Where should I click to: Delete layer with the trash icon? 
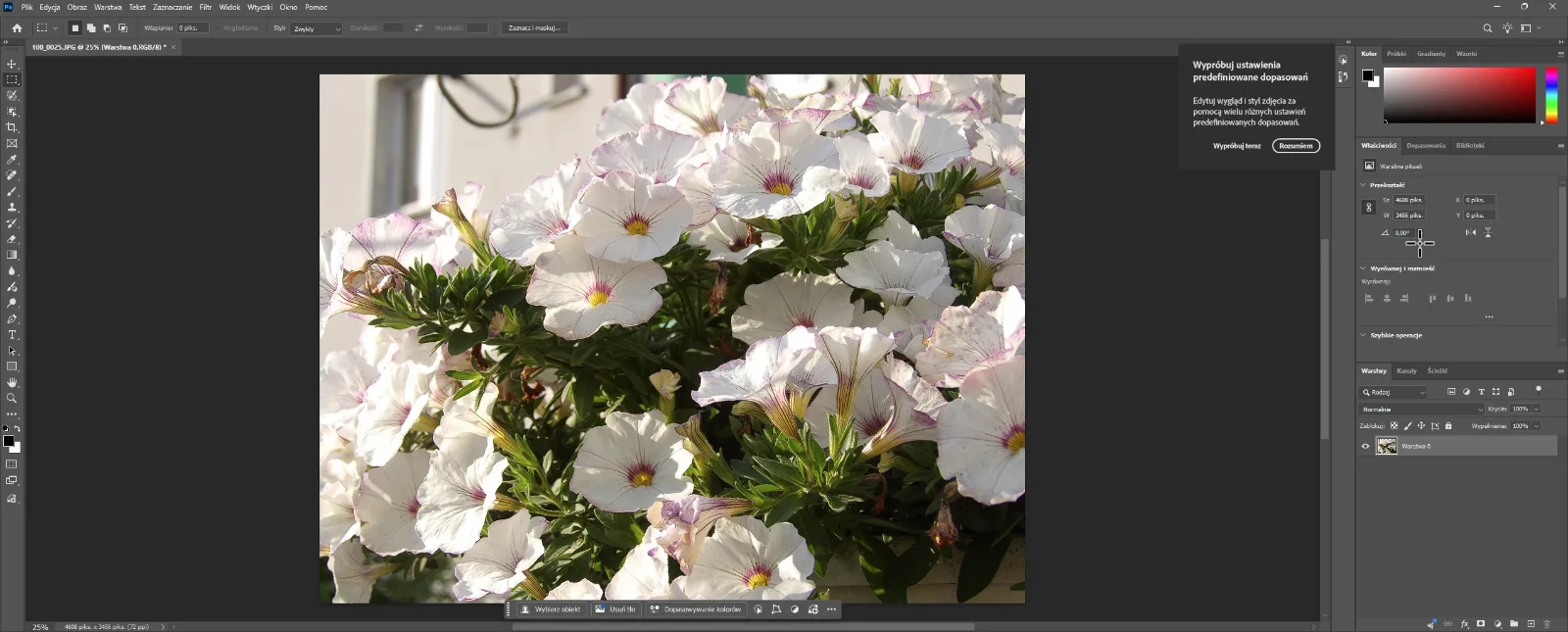click(x=1547, y=623)
